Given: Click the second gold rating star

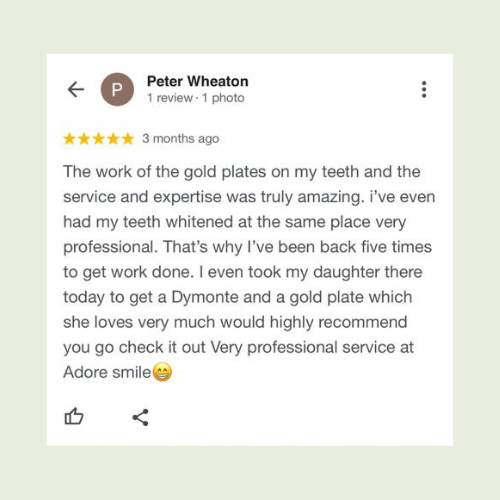Looking at the screenshot, I should point(84,139).
